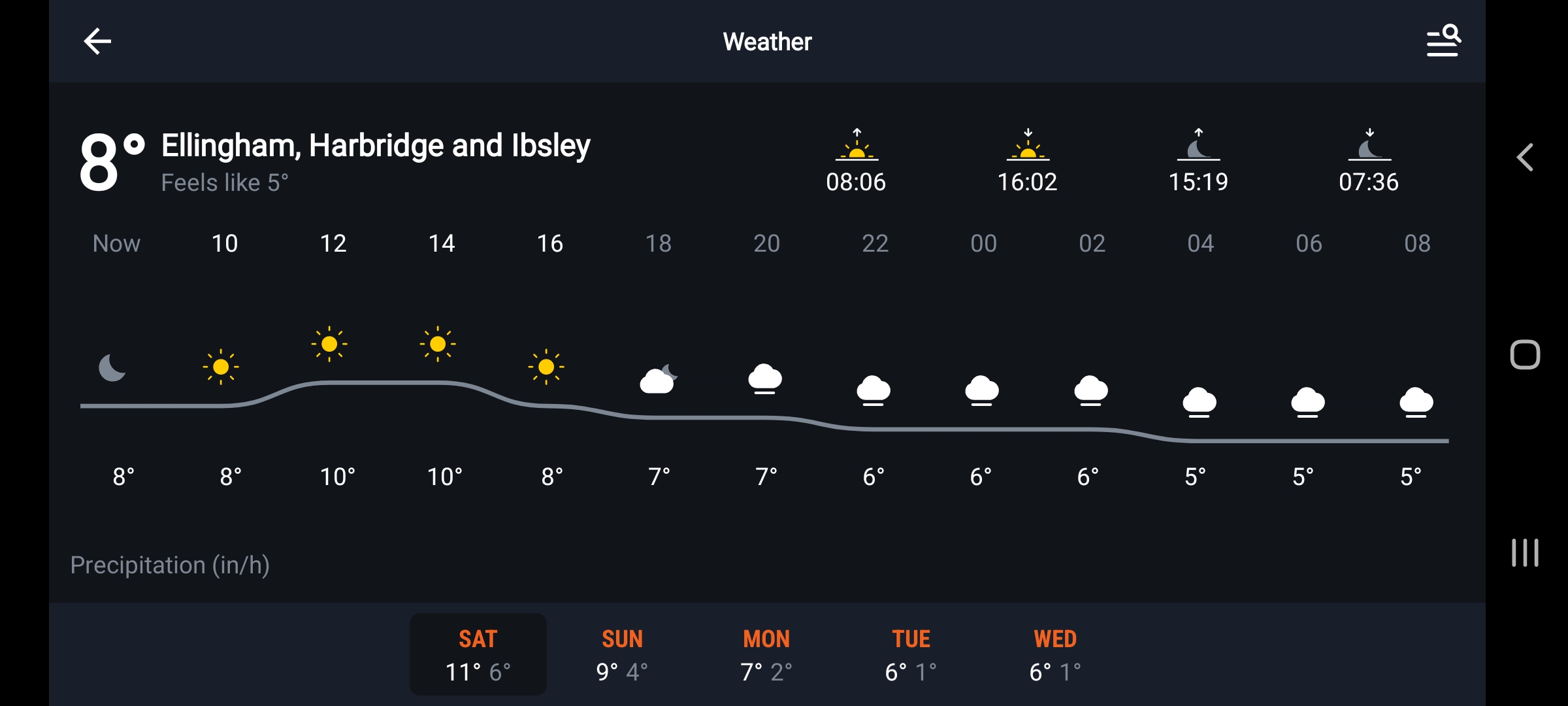Select the SAT forecast tab
This screenshot has width=1568, height=706.
(478, 654)
